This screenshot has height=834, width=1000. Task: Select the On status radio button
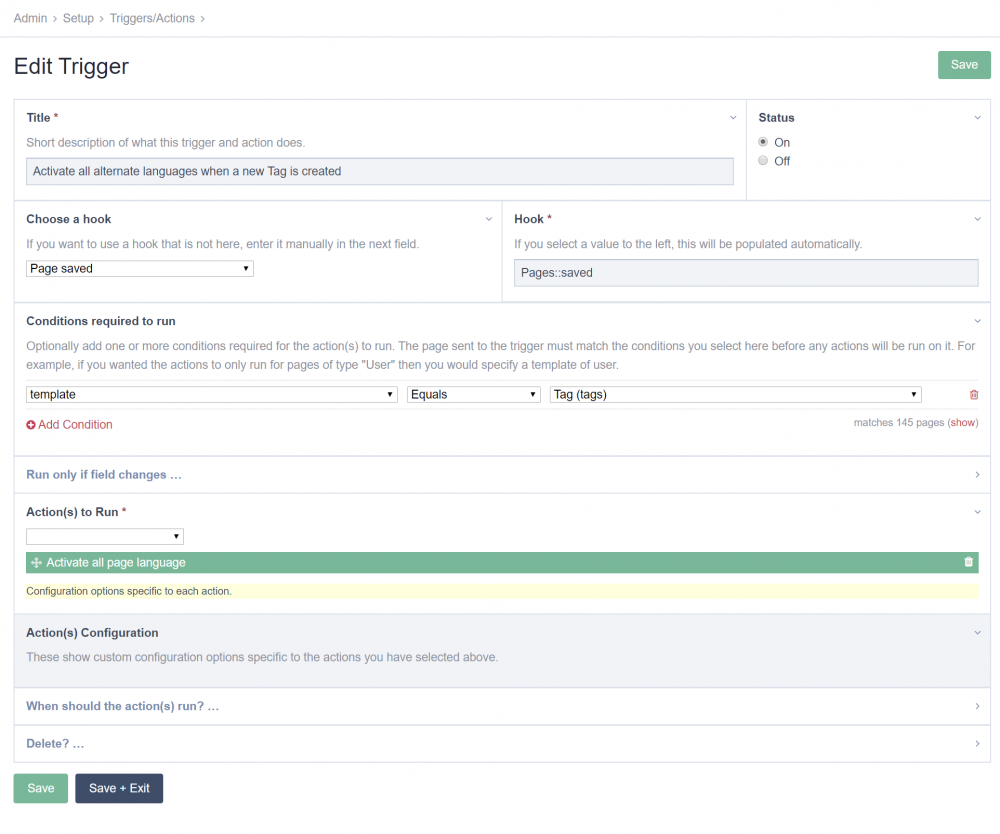coord(763,142)
